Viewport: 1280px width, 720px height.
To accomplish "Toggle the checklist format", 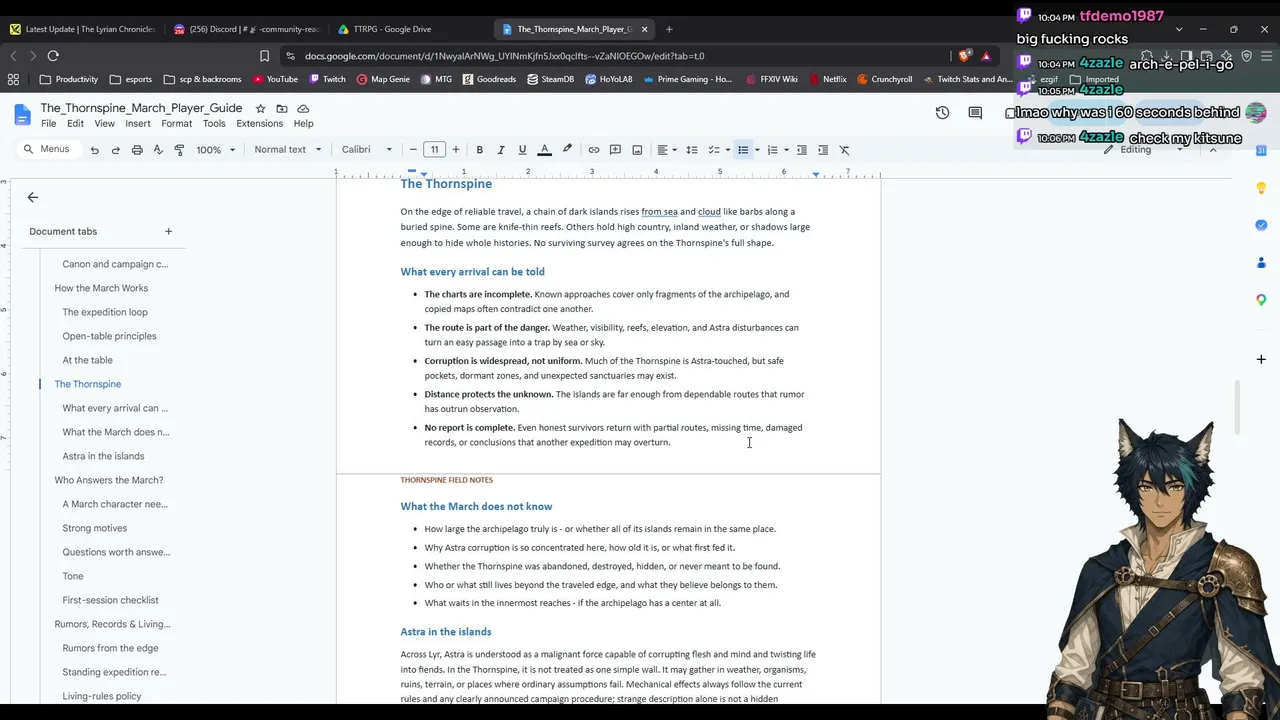I will [x=713, y=150].
